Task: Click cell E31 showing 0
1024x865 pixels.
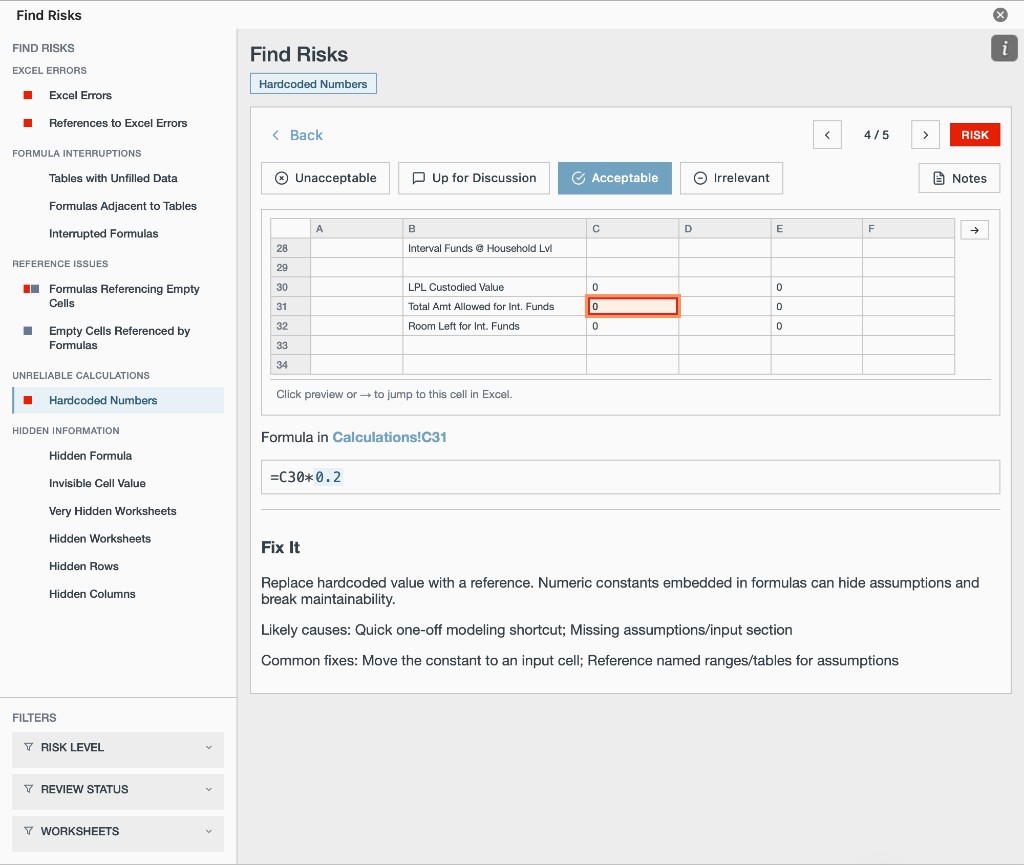Action: point(816,306)
